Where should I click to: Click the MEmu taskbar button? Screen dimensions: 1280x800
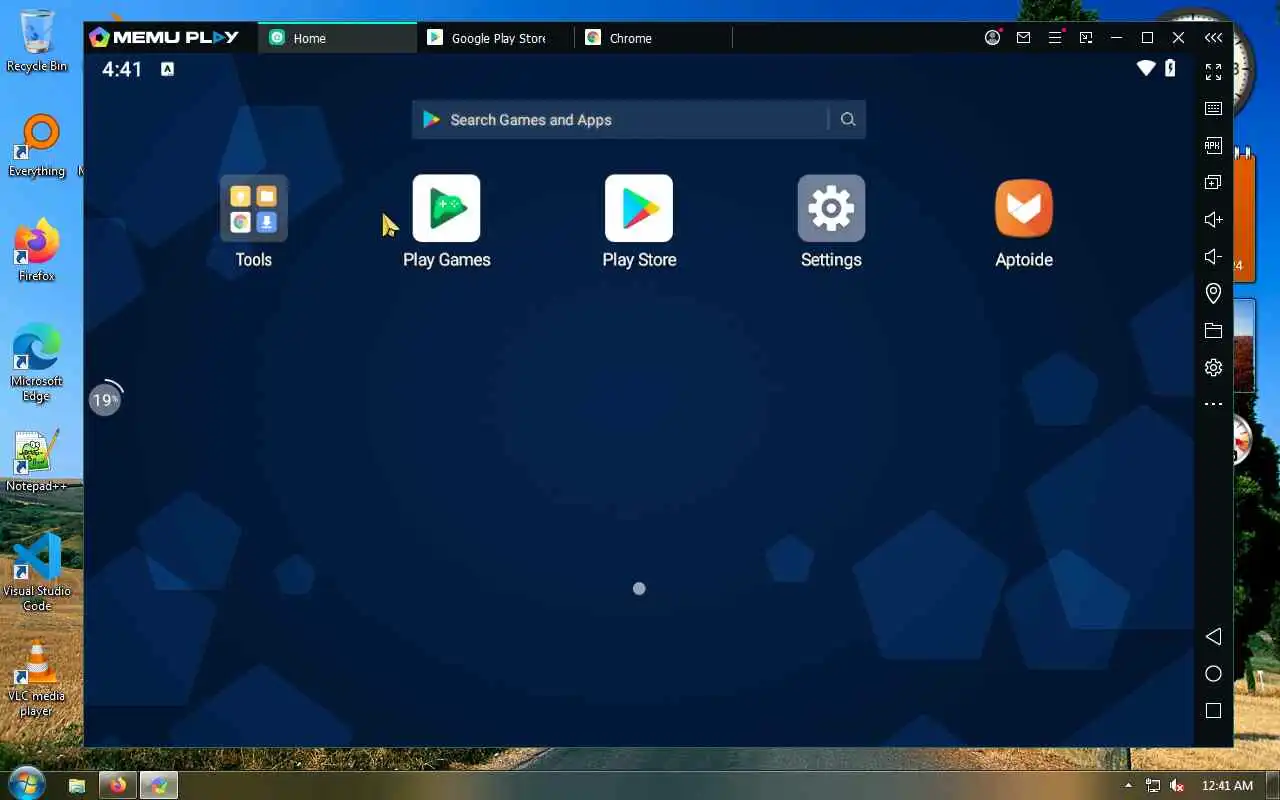[x=158, y=786]
